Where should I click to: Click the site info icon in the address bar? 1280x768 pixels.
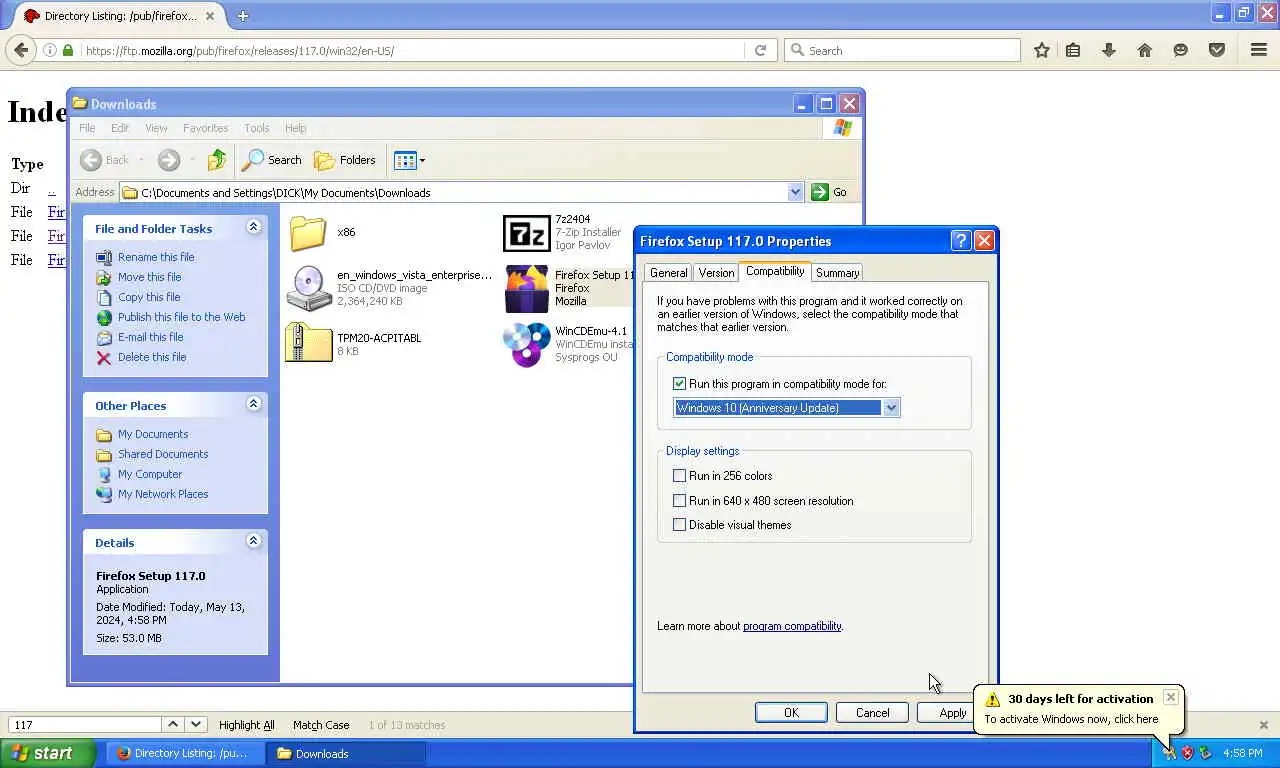click(49, 50)
